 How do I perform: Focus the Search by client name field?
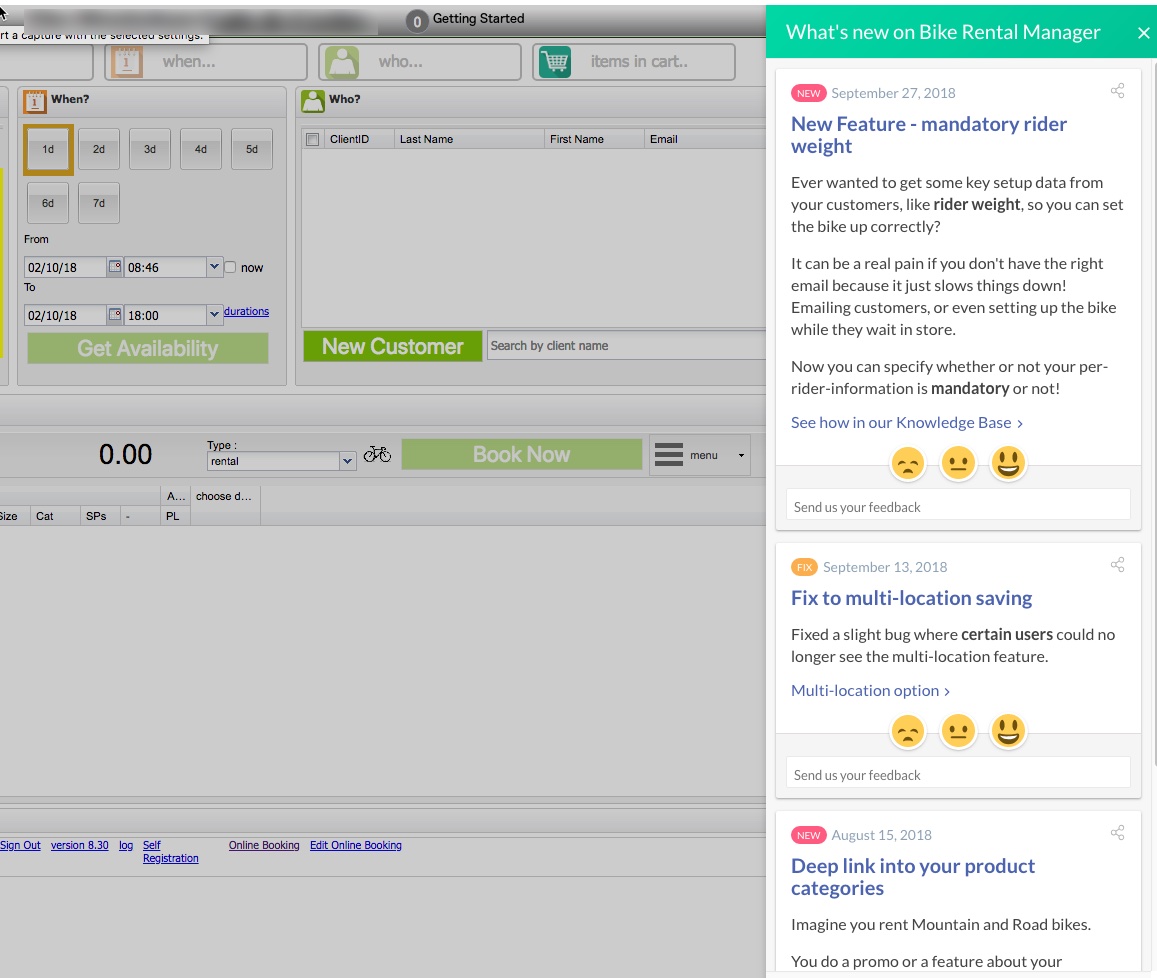pyautogui.click(x=626, y=345)
